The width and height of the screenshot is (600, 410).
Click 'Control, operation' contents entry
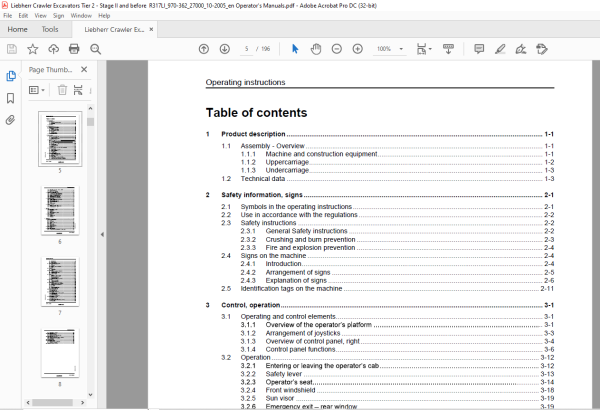click(251, 305)
